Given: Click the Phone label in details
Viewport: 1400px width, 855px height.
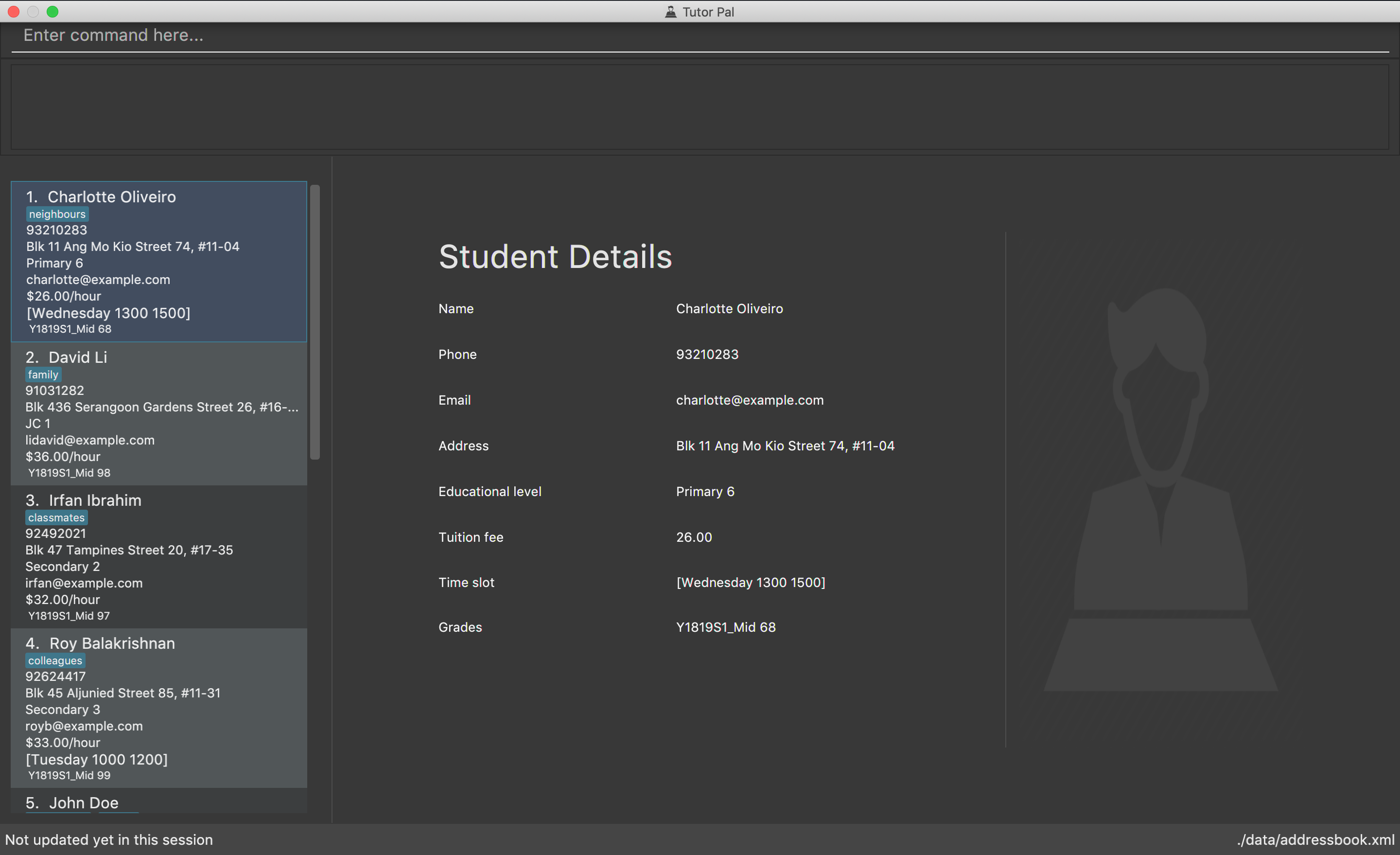Looking at the screenshot, I should pyautogui.click(x=457, y=354).
